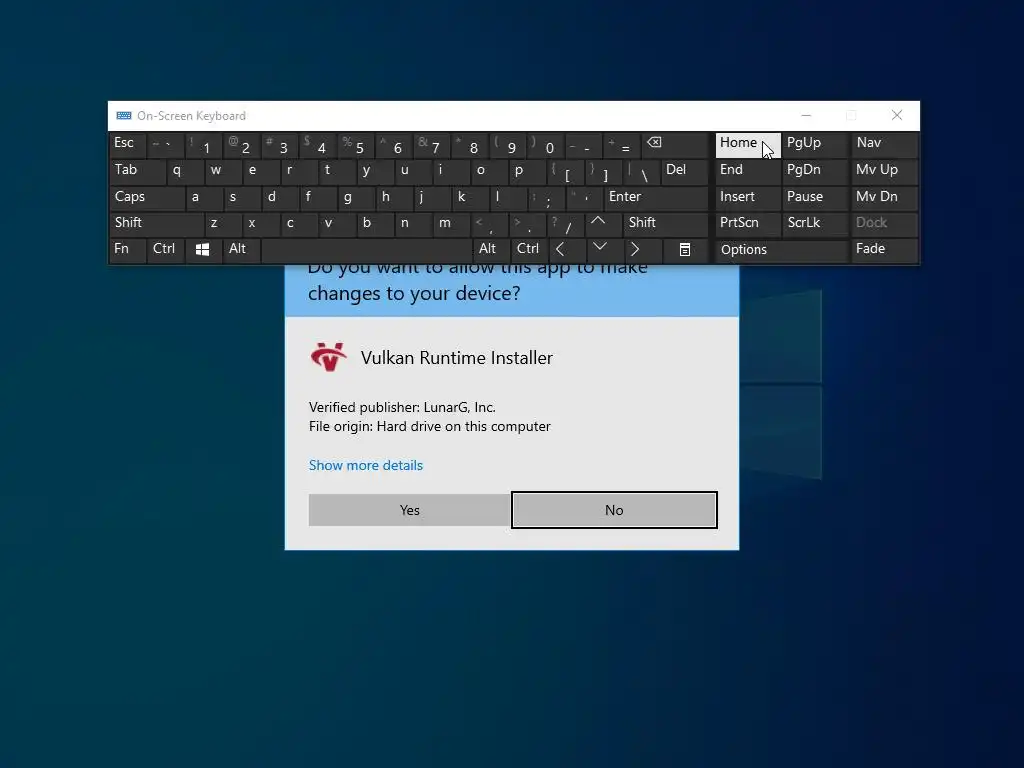Toggle the right Shift key
The image size is (1024, 768).
[x=665, y=223]
